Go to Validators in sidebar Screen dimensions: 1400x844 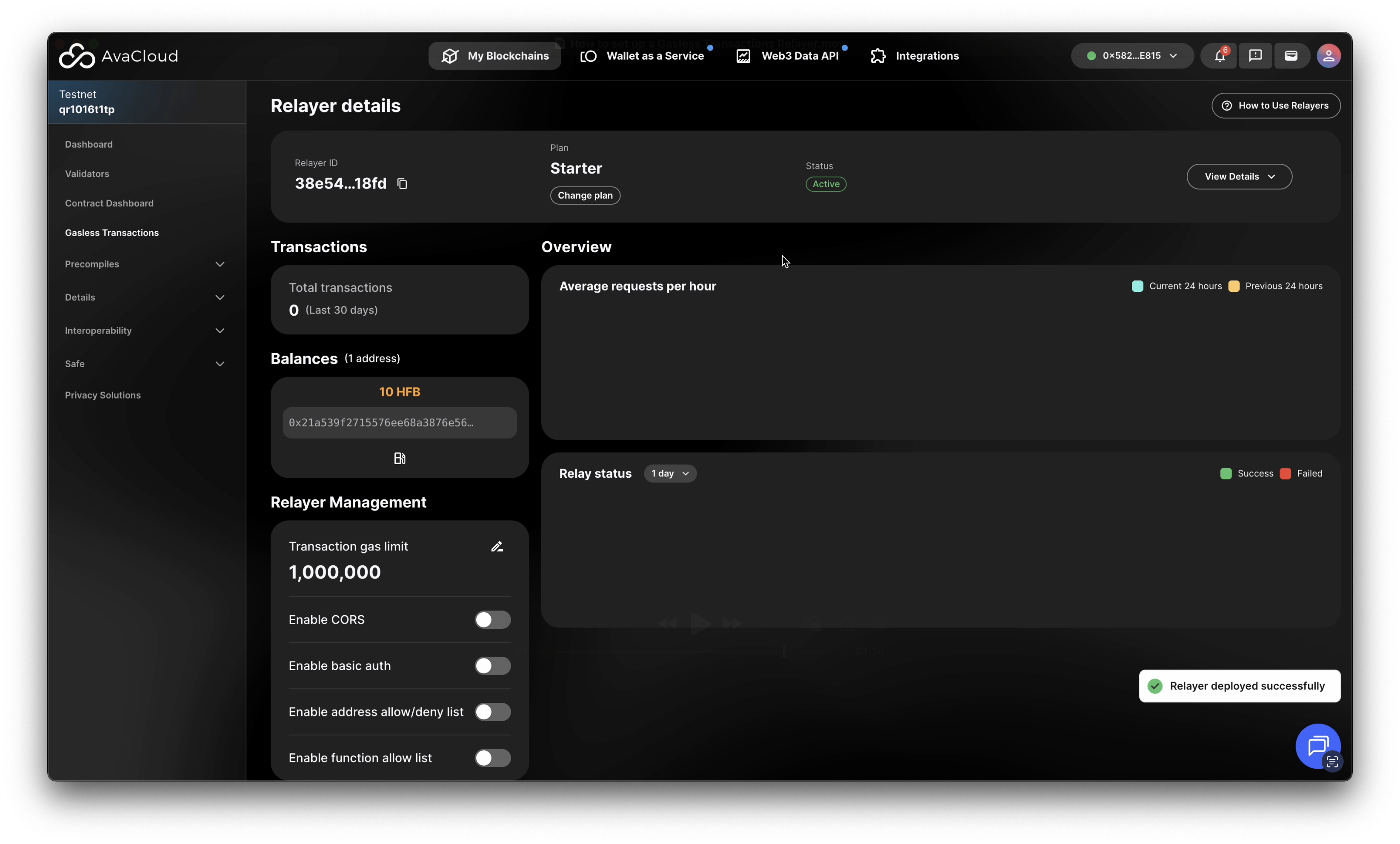87,174
